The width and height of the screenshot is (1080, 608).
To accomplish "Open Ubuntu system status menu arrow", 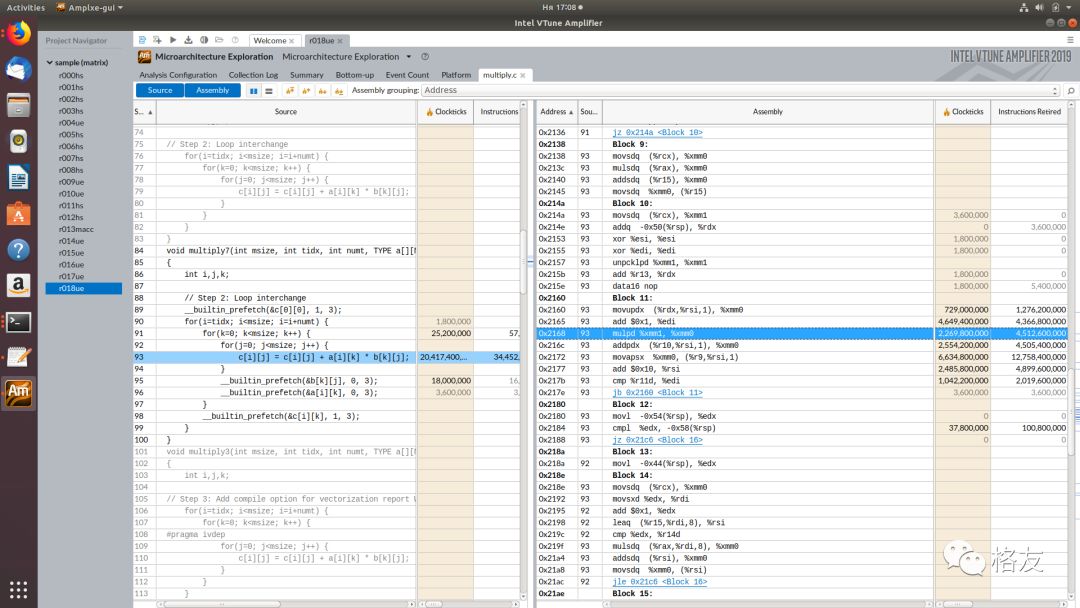I will click(1071, 8).
